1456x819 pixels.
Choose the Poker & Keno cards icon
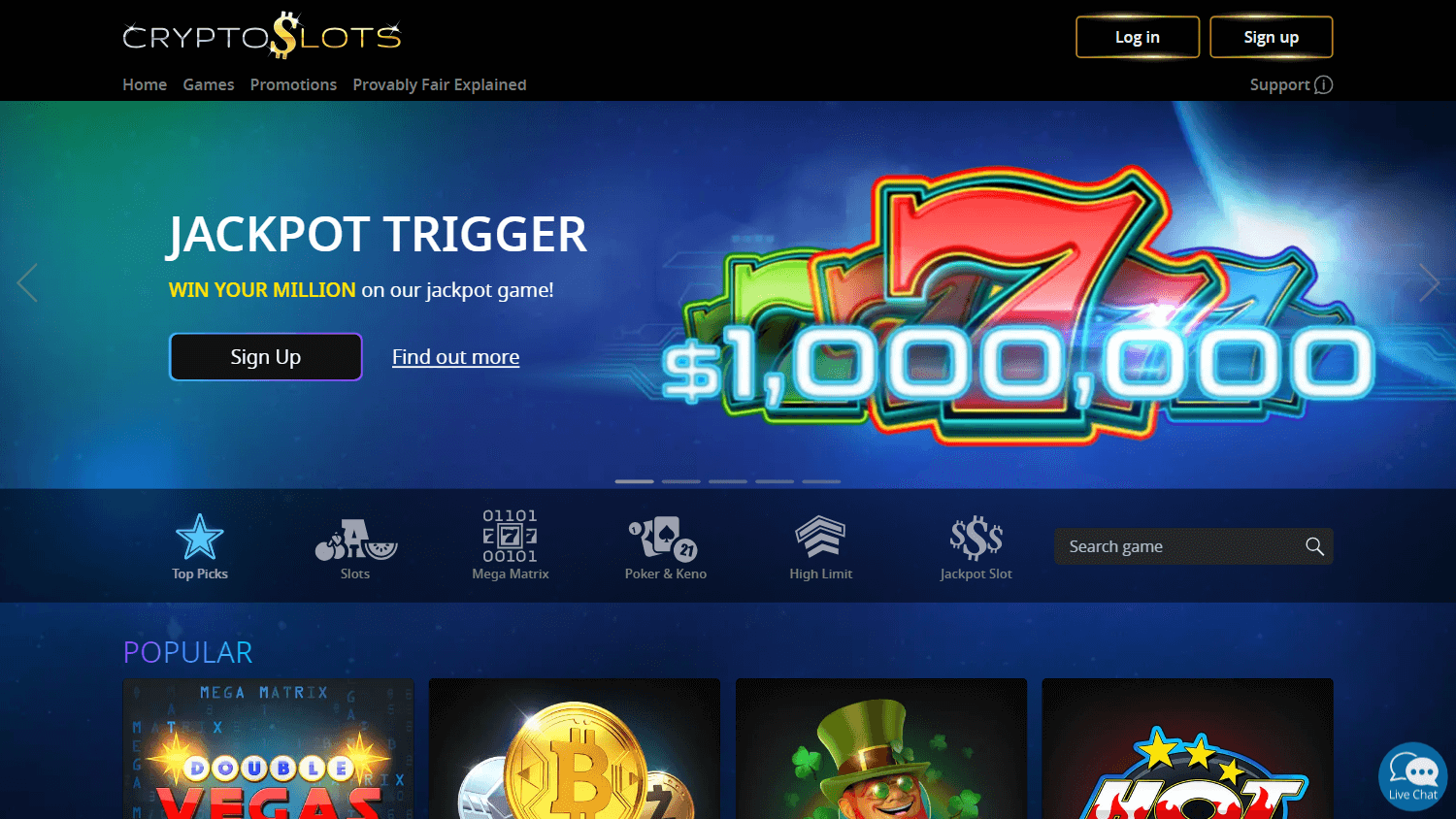point(665,538)
